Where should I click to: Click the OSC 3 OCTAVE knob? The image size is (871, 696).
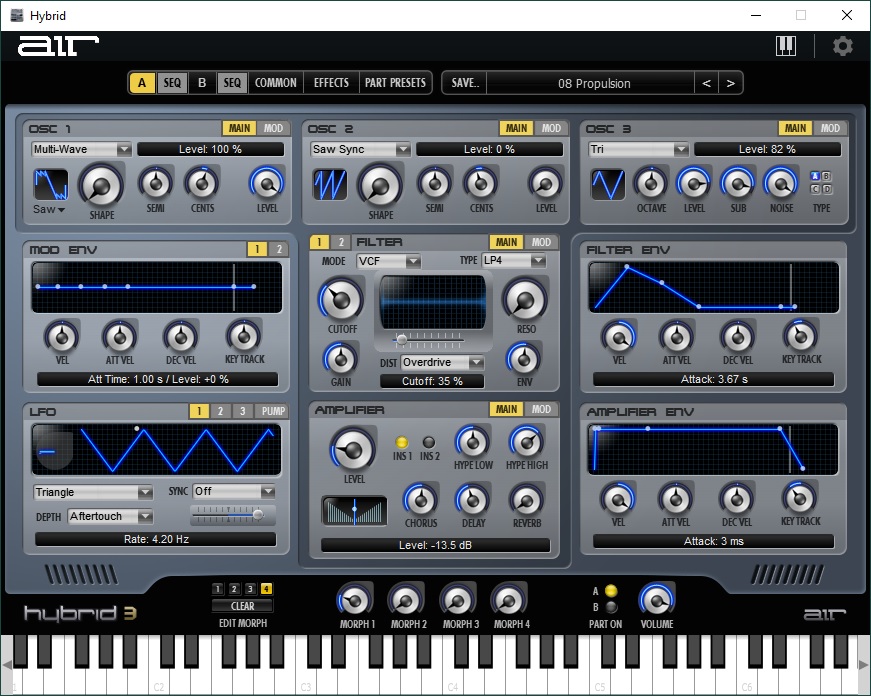pyautogui.click(x=651, y=183)
